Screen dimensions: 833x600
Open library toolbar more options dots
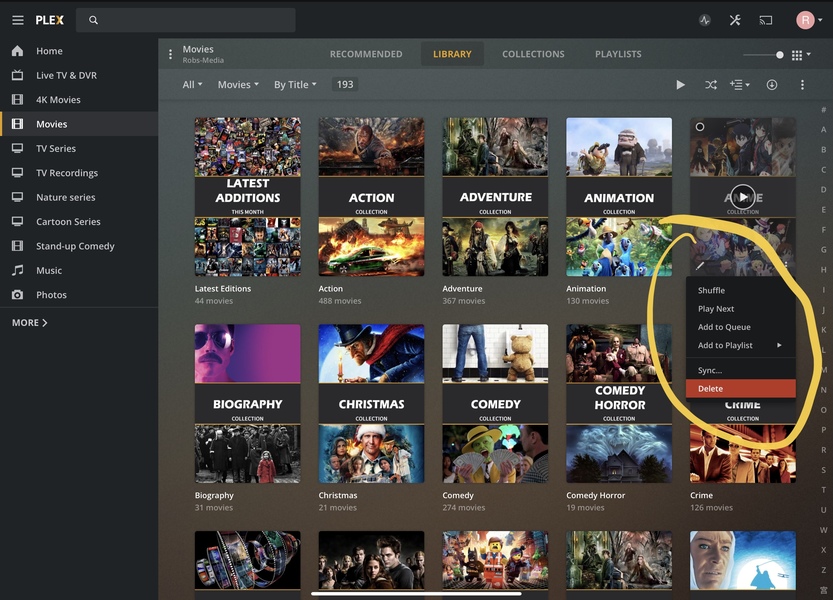coord(802,84)
